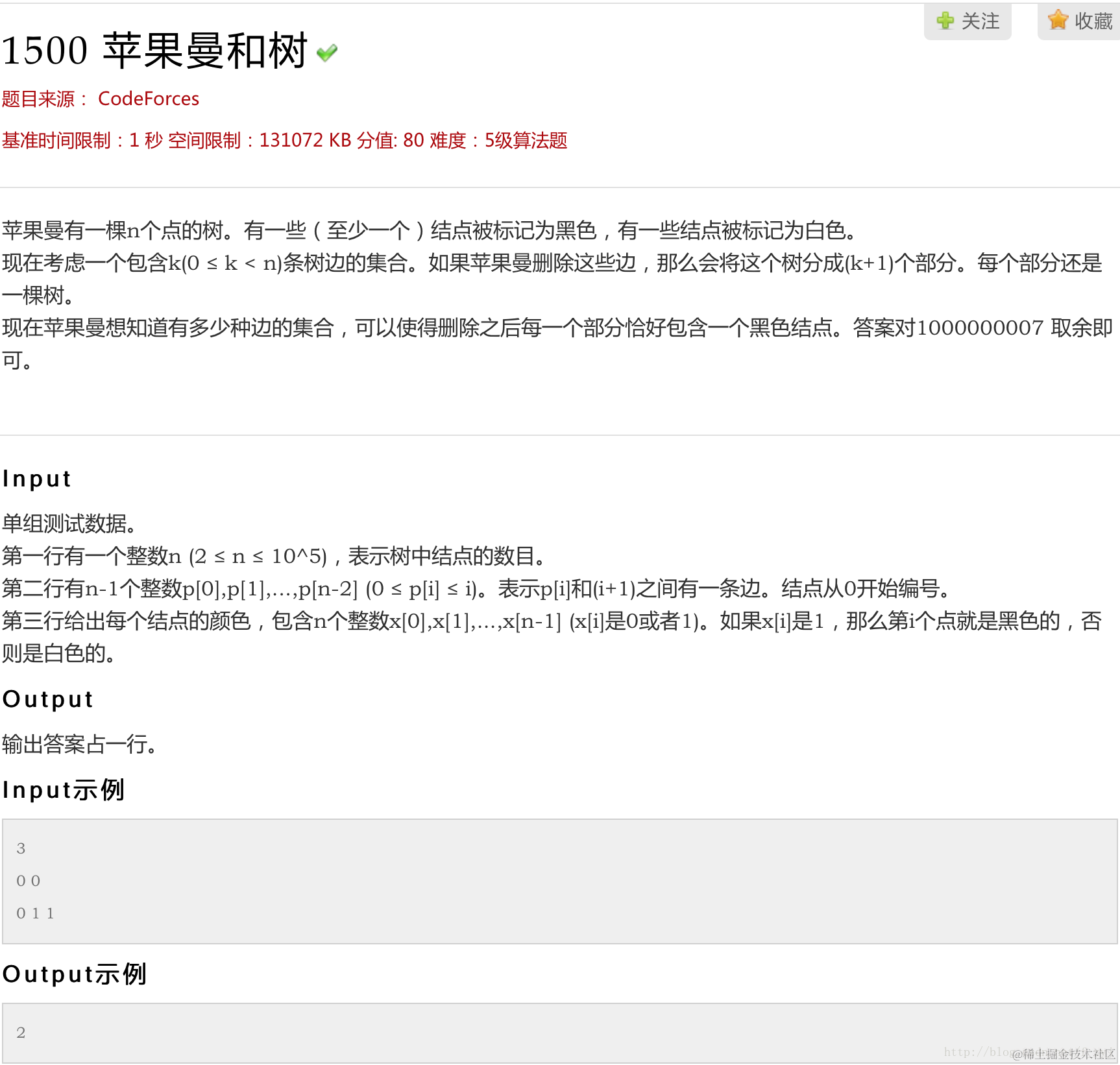Bookmark the problem via 收藏 label
This screenshot has height=1065, width=1120.
point(1093,21)
